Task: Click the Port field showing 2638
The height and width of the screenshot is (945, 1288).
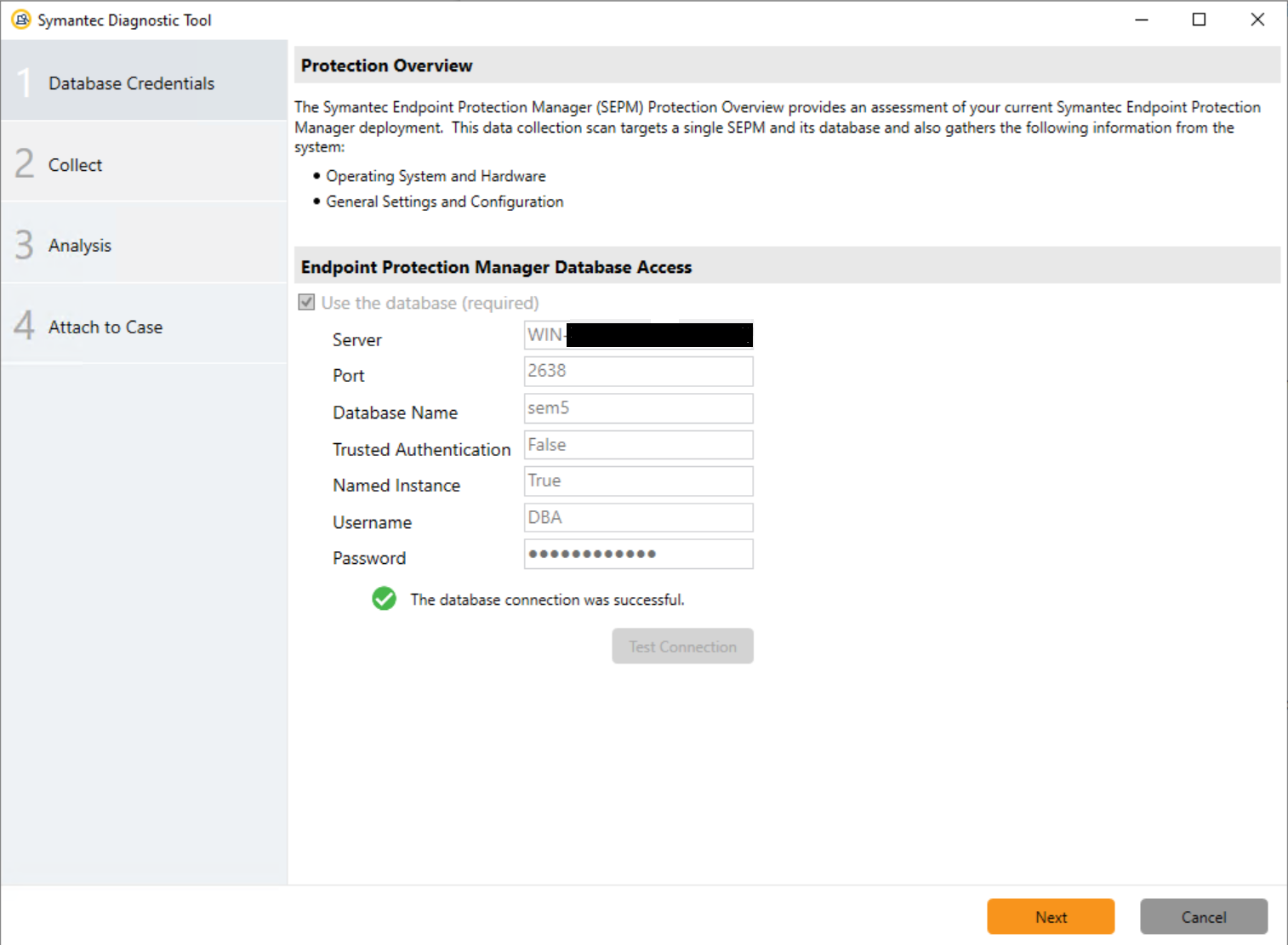Action: coord(638,371)
